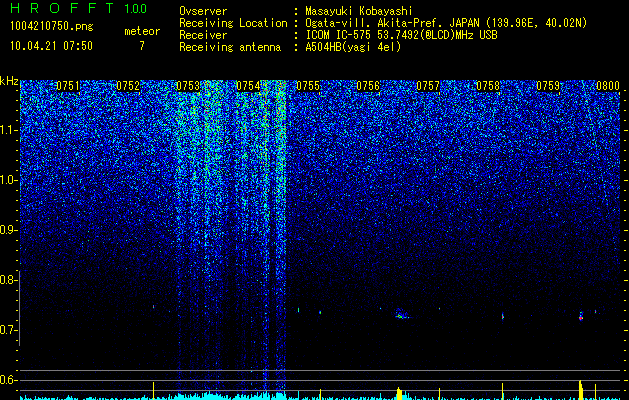Click the 0754 time marker

(x=248, y=86)
